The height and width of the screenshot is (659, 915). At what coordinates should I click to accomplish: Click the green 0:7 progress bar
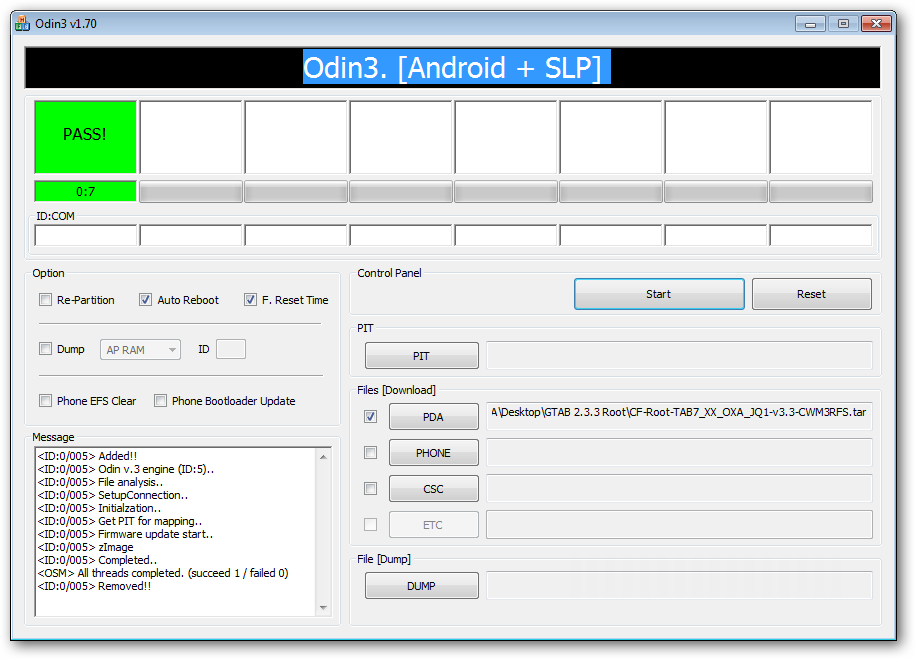click(x=85, y=191)
